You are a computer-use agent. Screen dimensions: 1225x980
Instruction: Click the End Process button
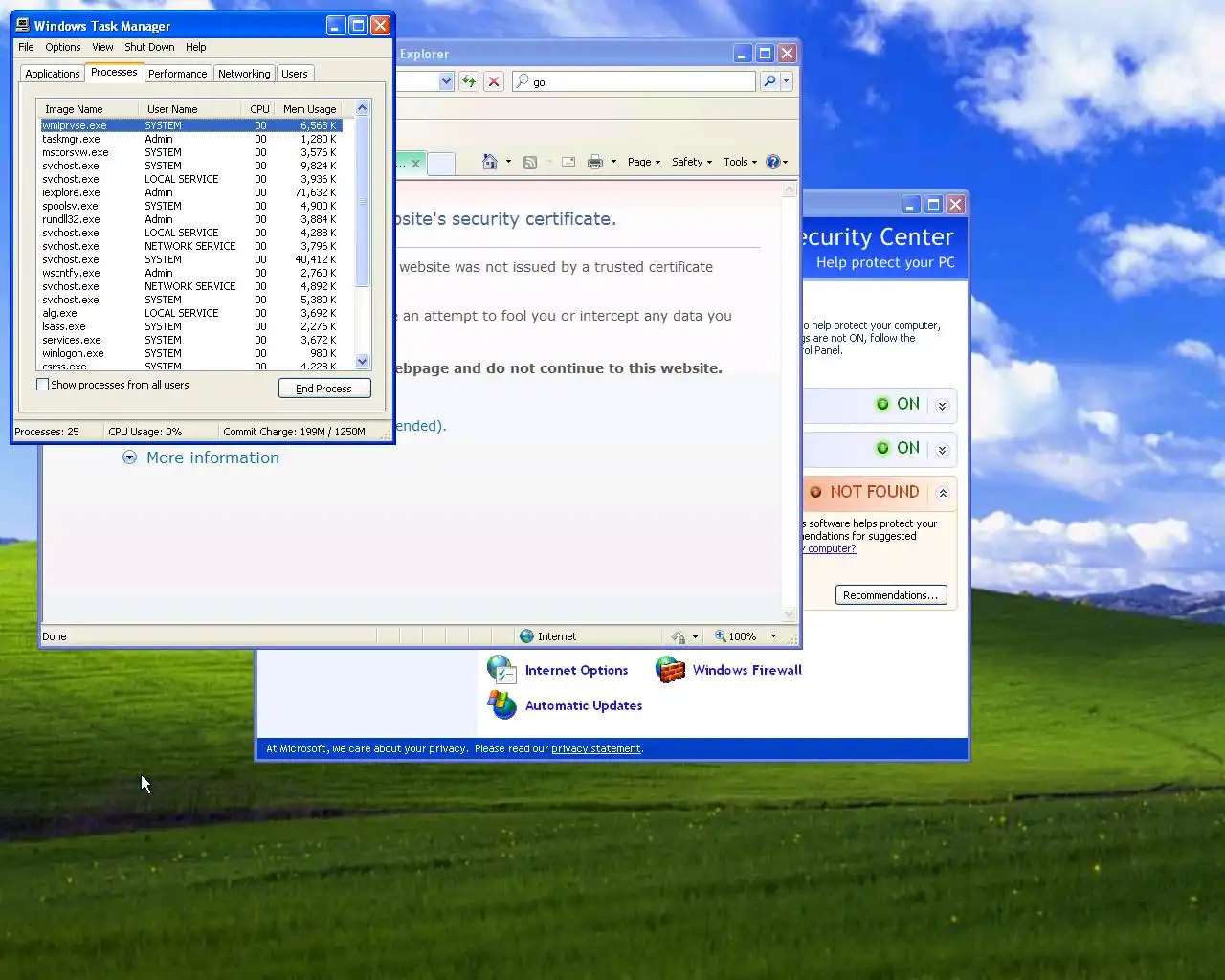pos(324,389)
